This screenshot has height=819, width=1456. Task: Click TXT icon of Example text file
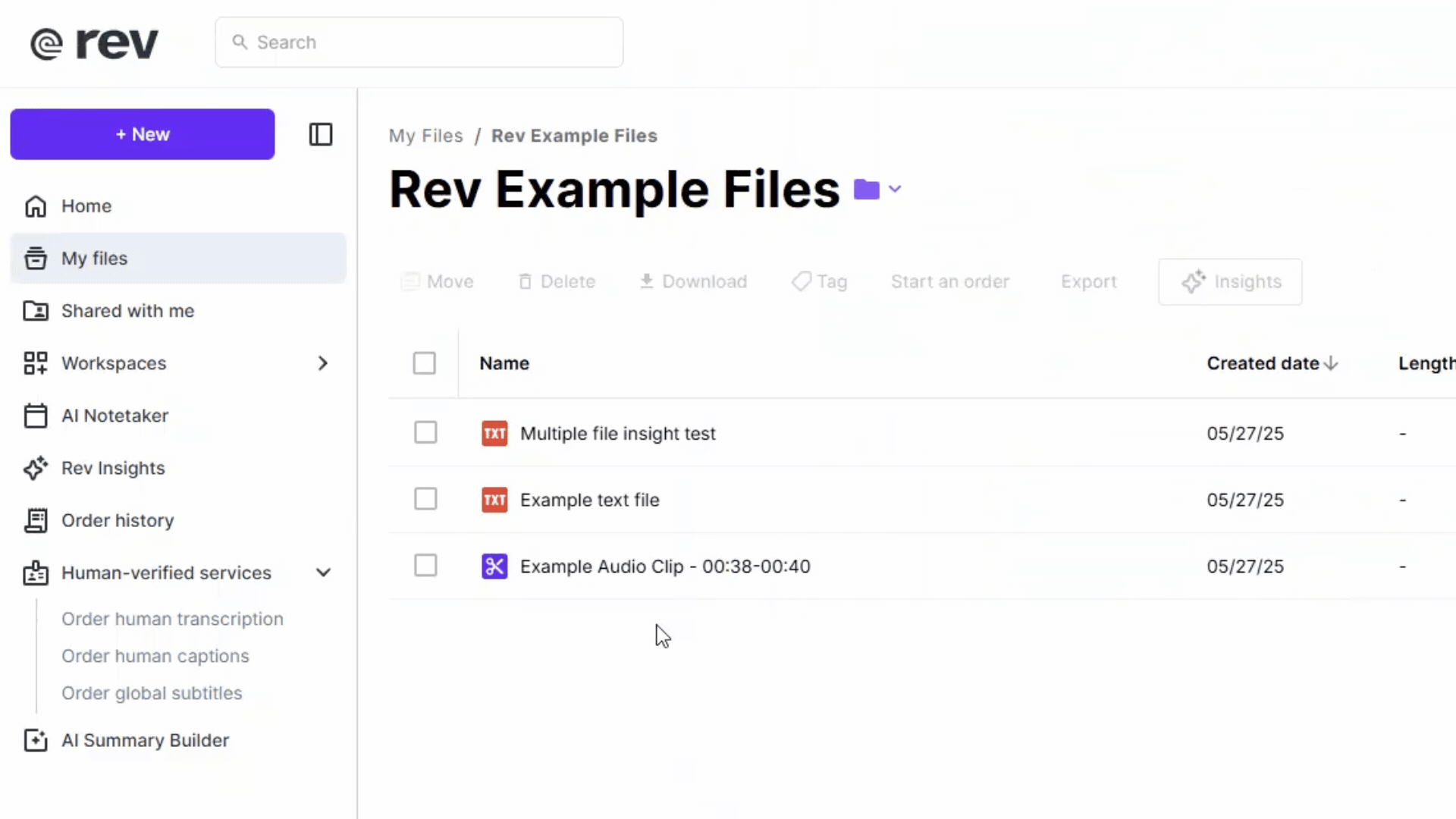click(x=494, y=500)
